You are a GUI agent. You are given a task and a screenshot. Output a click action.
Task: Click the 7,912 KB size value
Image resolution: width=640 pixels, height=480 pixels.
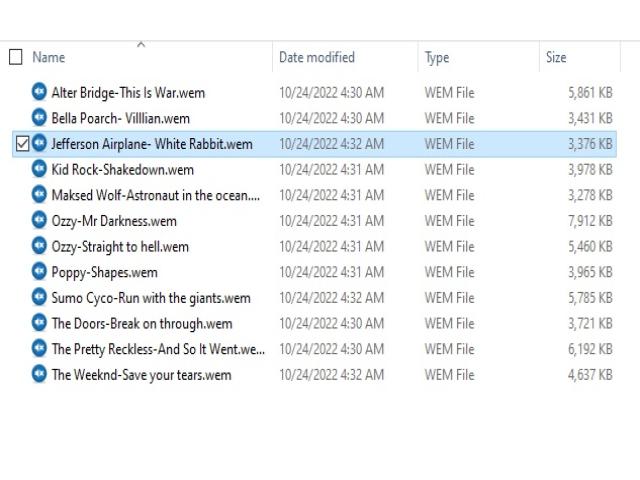[x=590, y=221]
